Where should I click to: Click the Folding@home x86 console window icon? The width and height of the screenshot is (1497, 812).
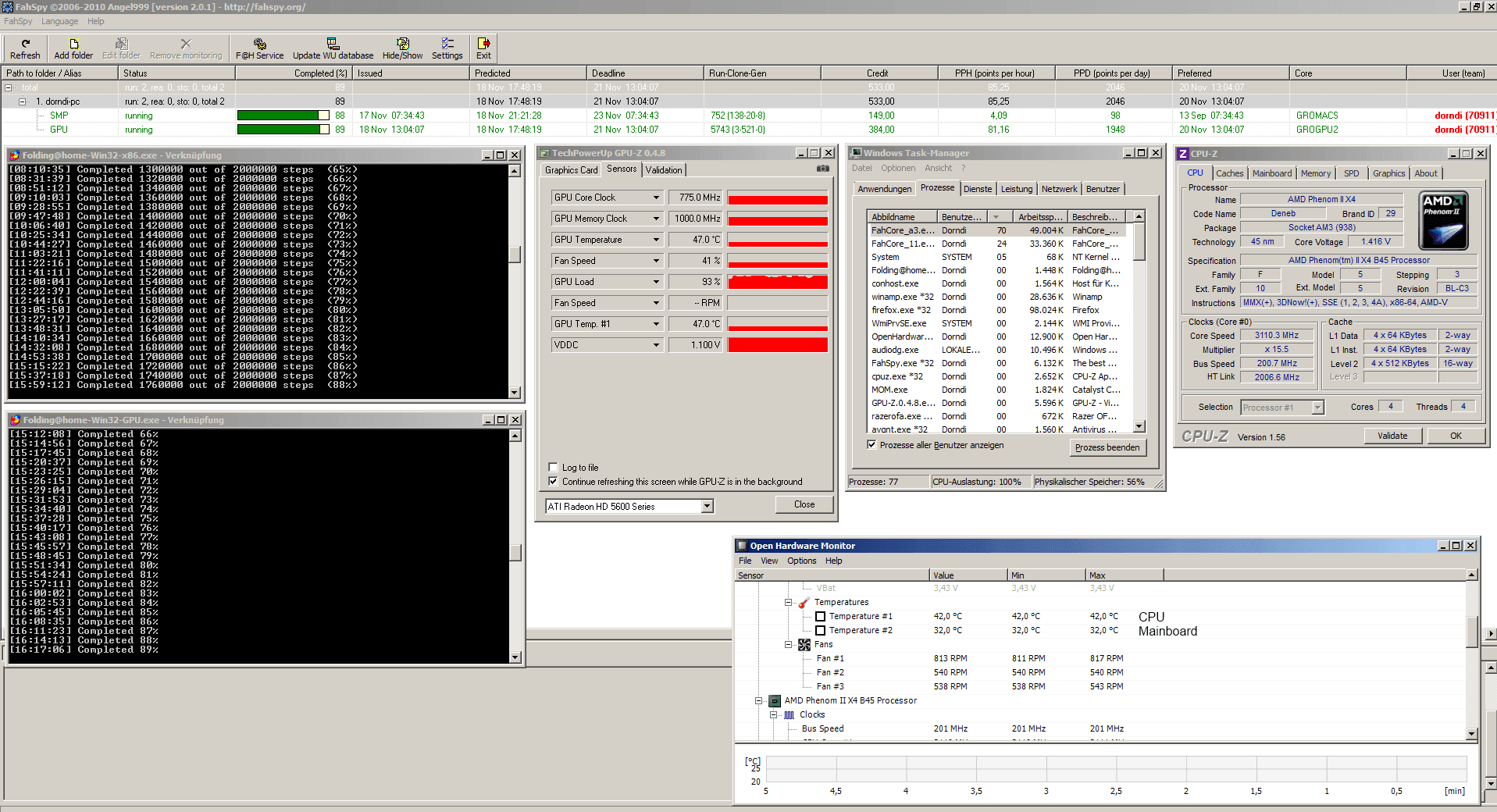tap(14, 155)
